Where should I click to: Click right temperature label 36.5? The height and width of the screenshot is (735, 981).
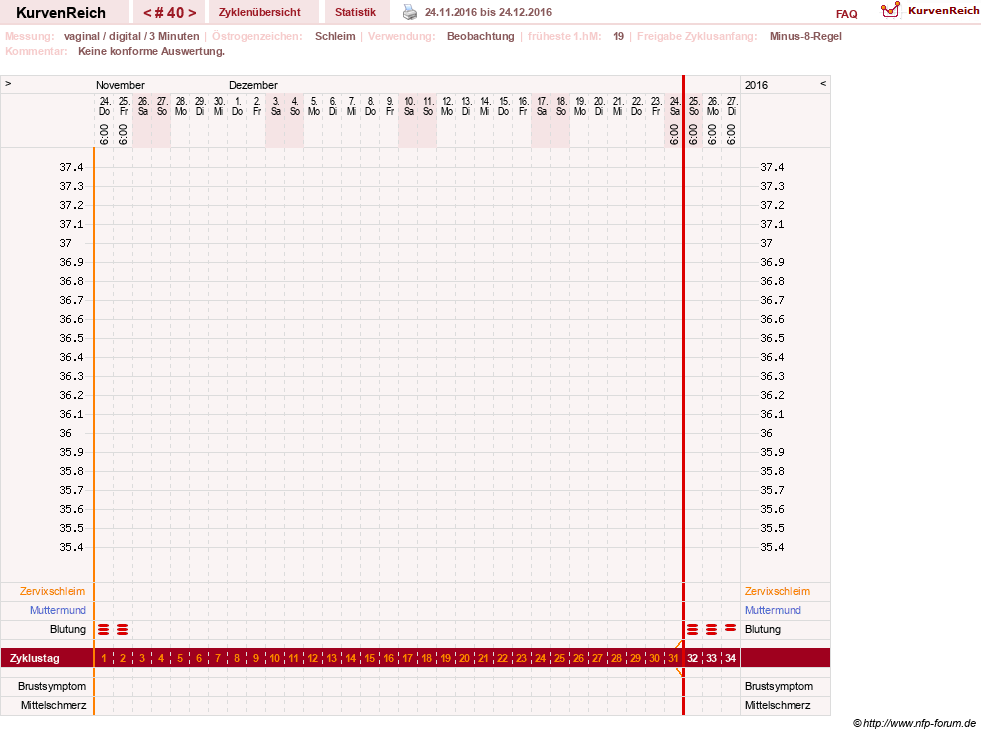[x=772, y=338]
